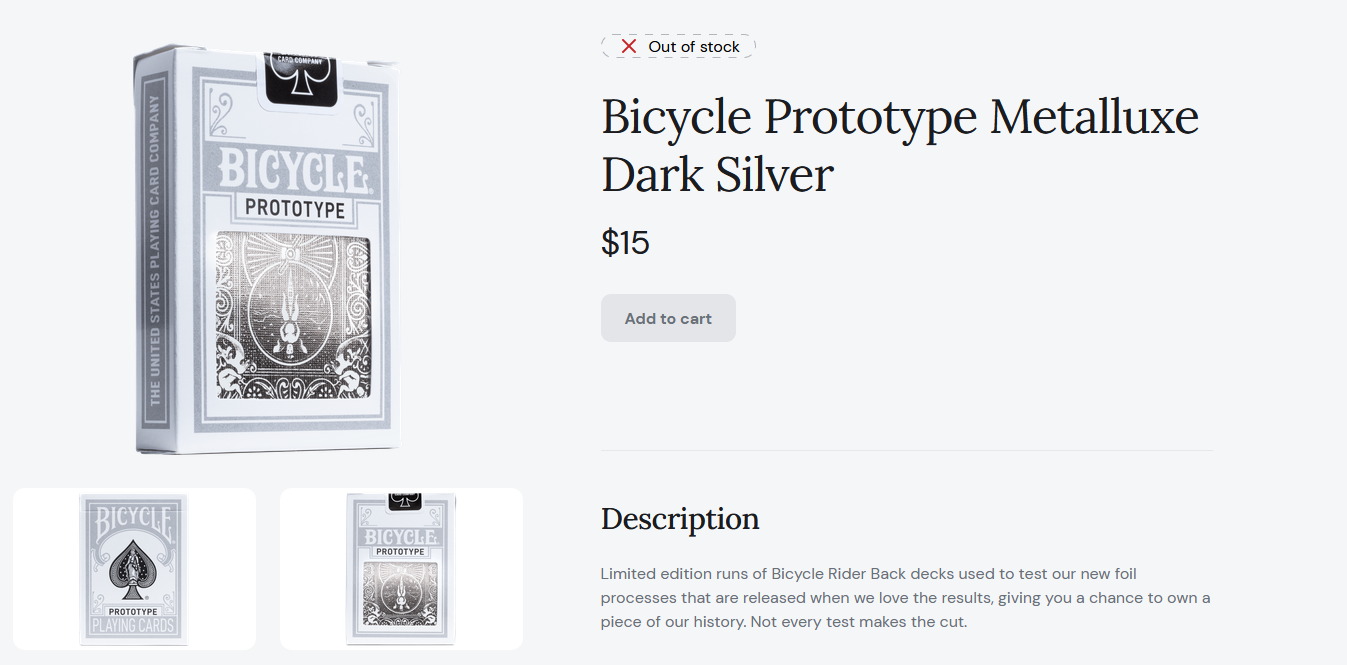Viewport: 1347px width, 665px height.
Task: Click the BICYCLE text in second thumbnail
Action: coord(402,535)
